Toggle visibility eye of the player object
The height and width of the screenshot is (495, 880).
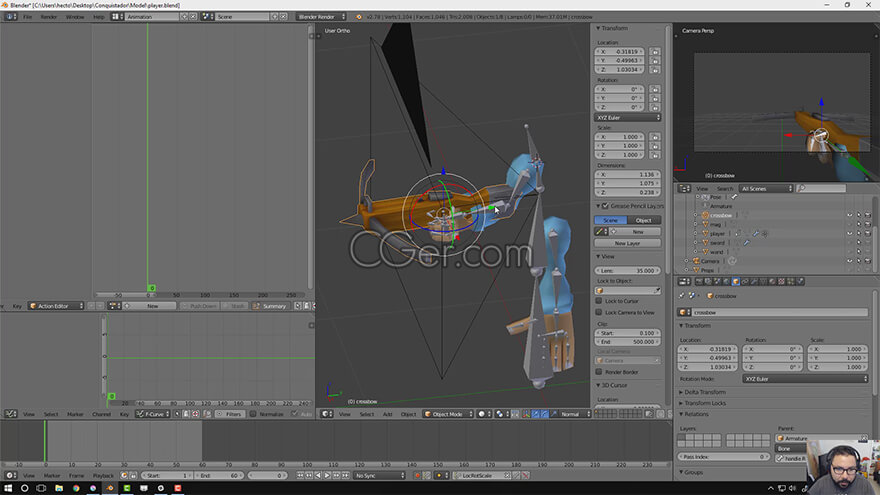[x=850, y=233]
